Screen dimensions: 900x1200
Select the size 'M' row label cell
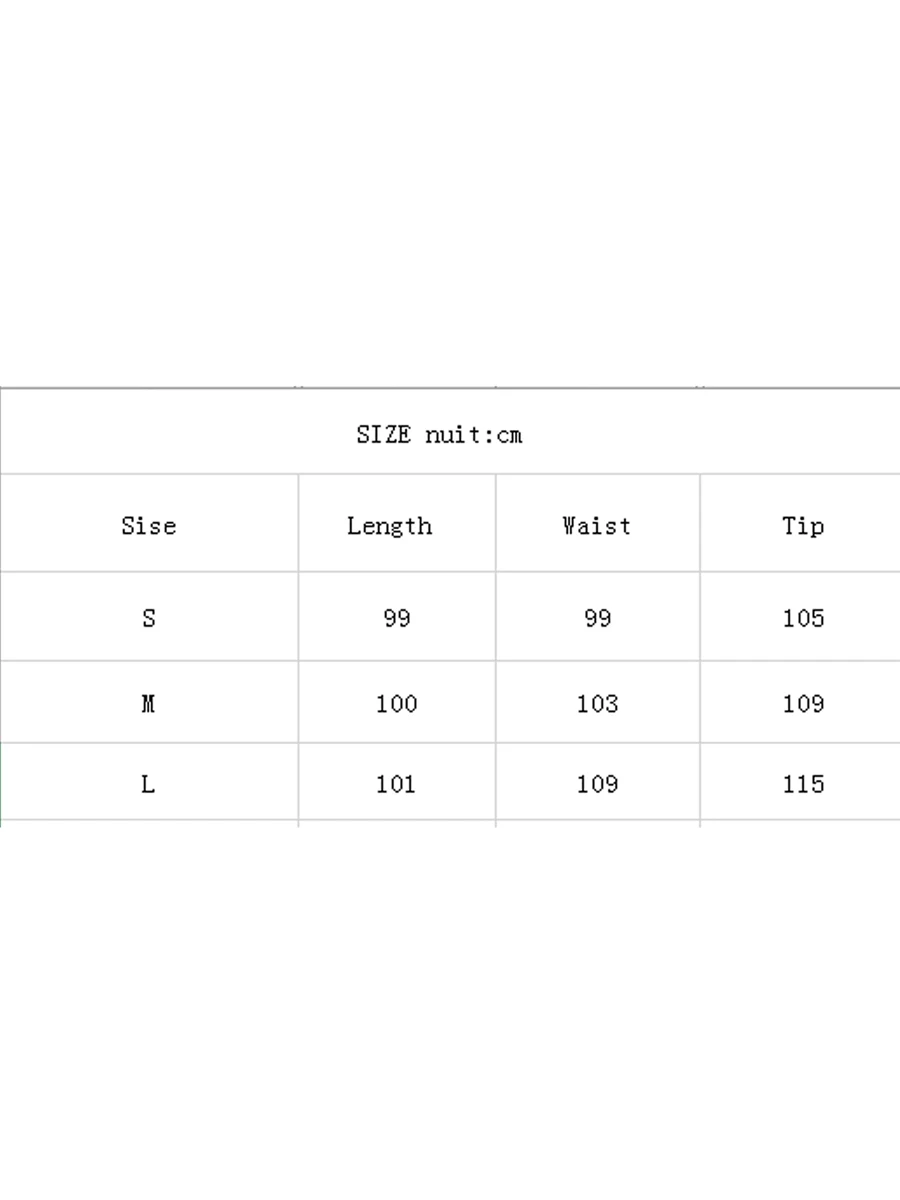pos(149,702)
